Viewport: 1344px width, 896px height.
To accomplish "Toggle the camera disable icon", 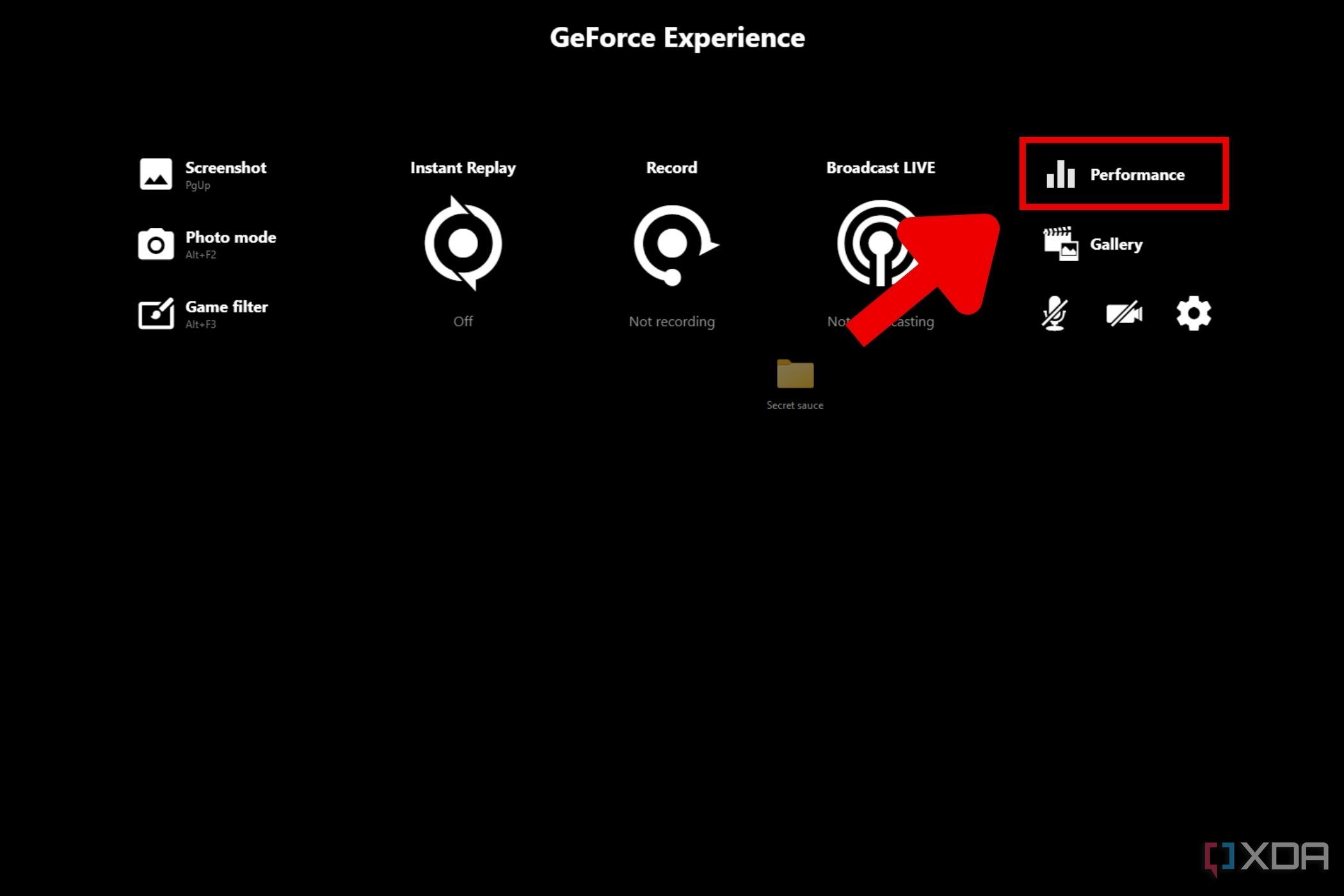I will [1125, 313].
